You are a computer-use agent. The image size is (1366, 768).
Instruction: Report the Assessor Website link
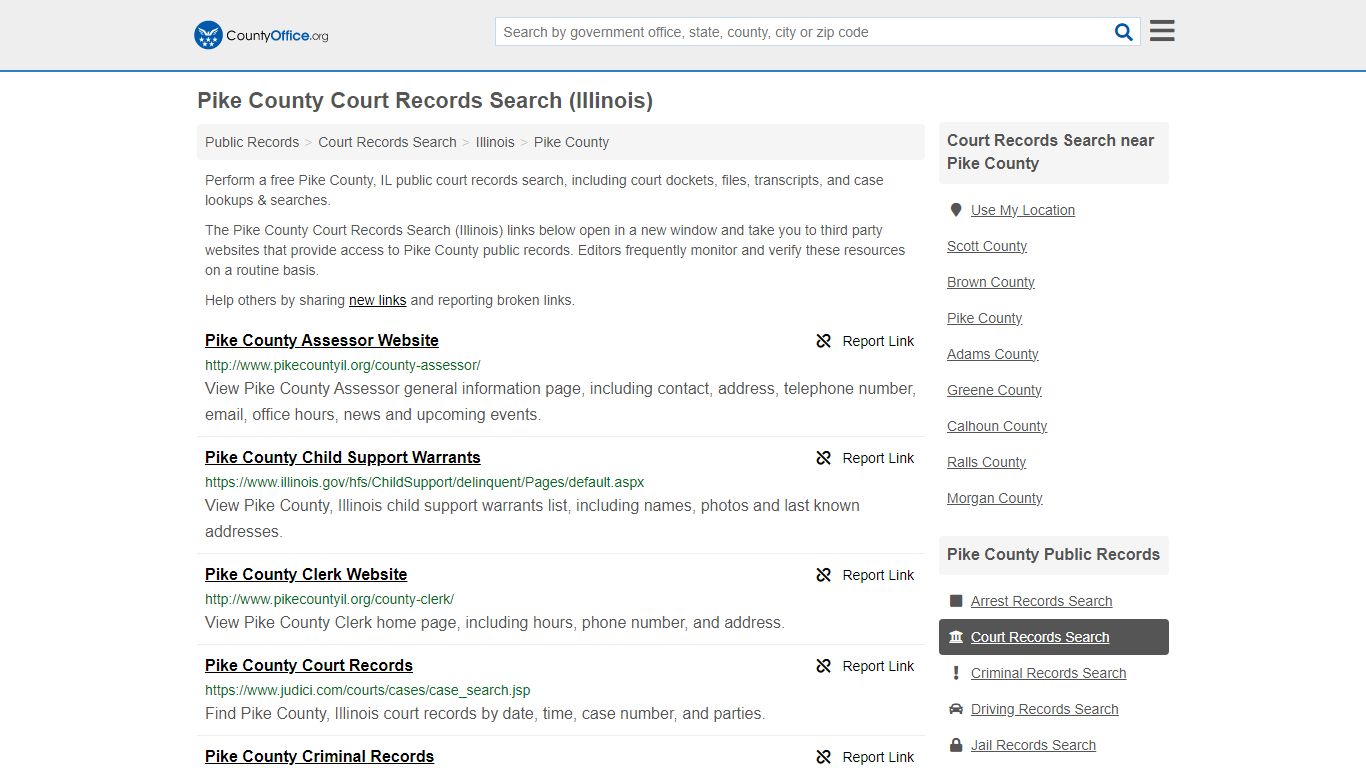click(865, 341)
